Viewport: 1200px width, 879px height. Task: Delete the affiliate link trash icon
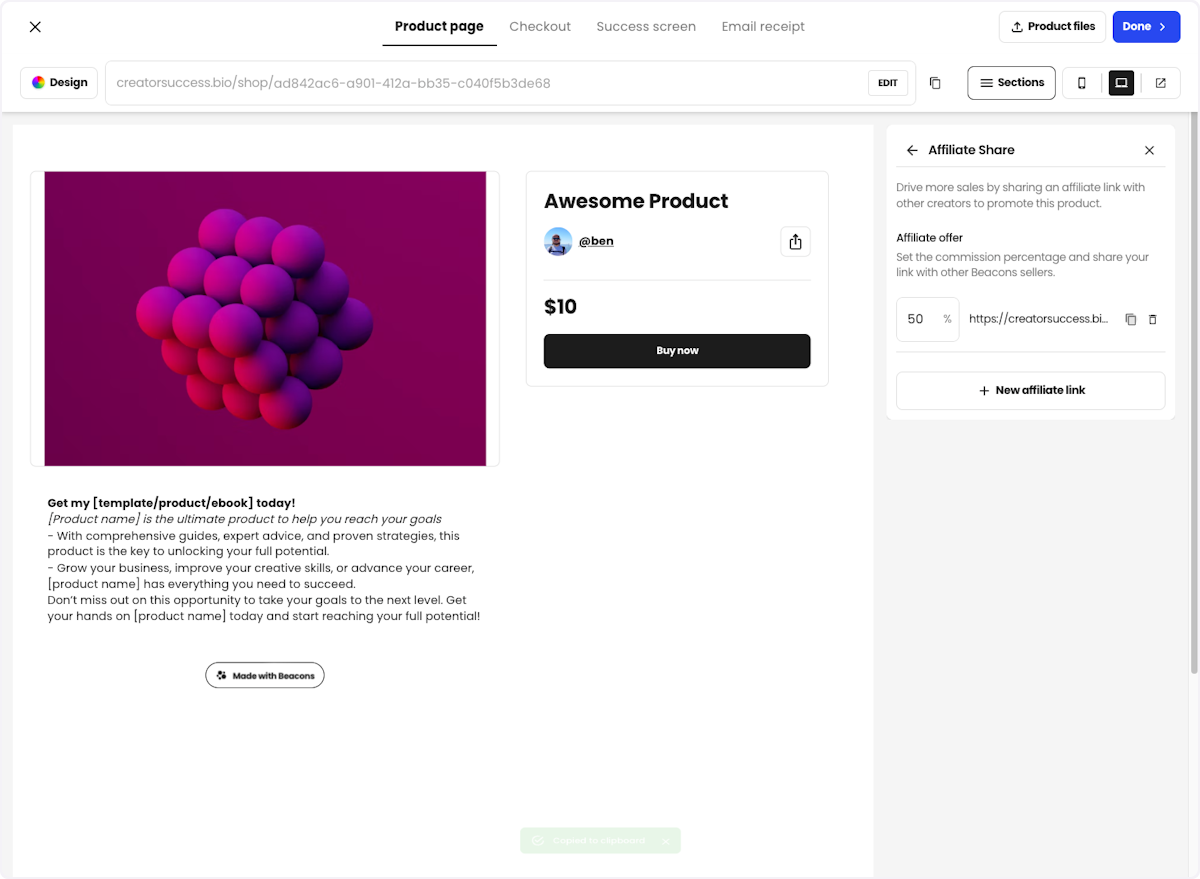click(1152, 319)
